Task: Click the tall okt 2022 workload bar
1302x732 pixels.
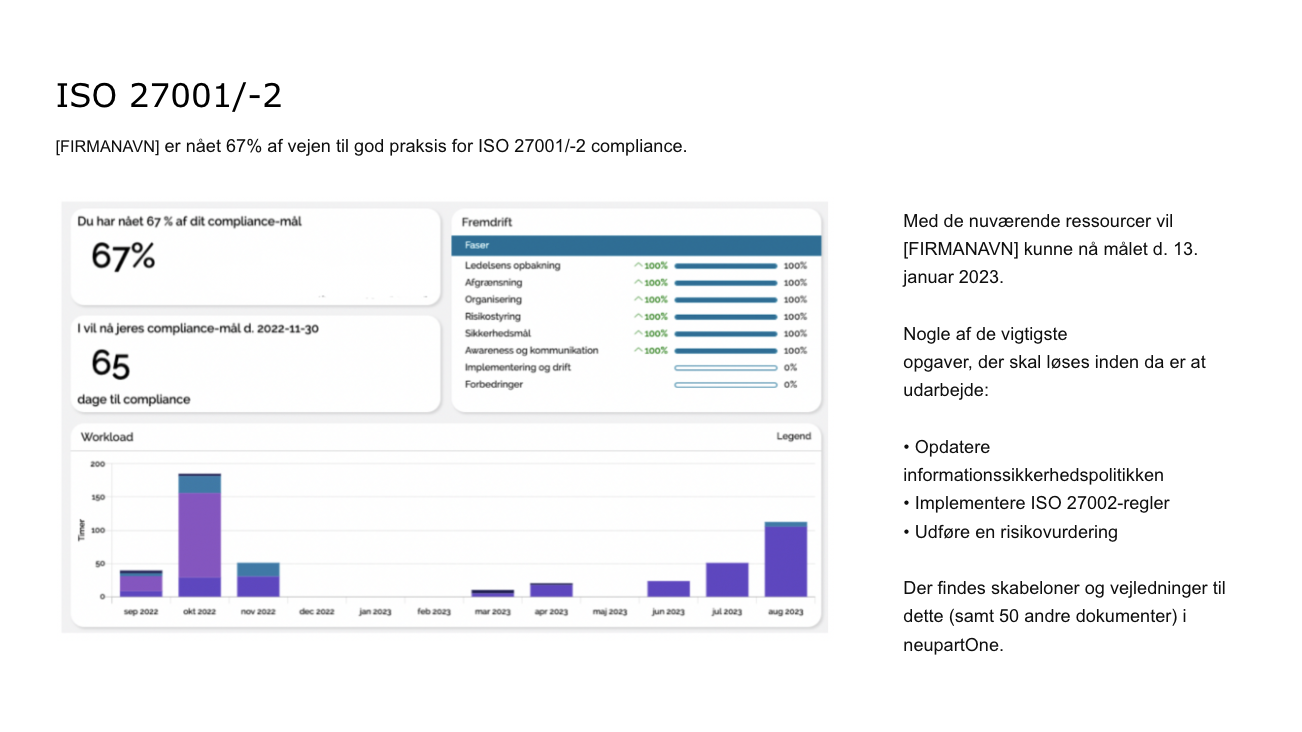Action: [200, 535]
